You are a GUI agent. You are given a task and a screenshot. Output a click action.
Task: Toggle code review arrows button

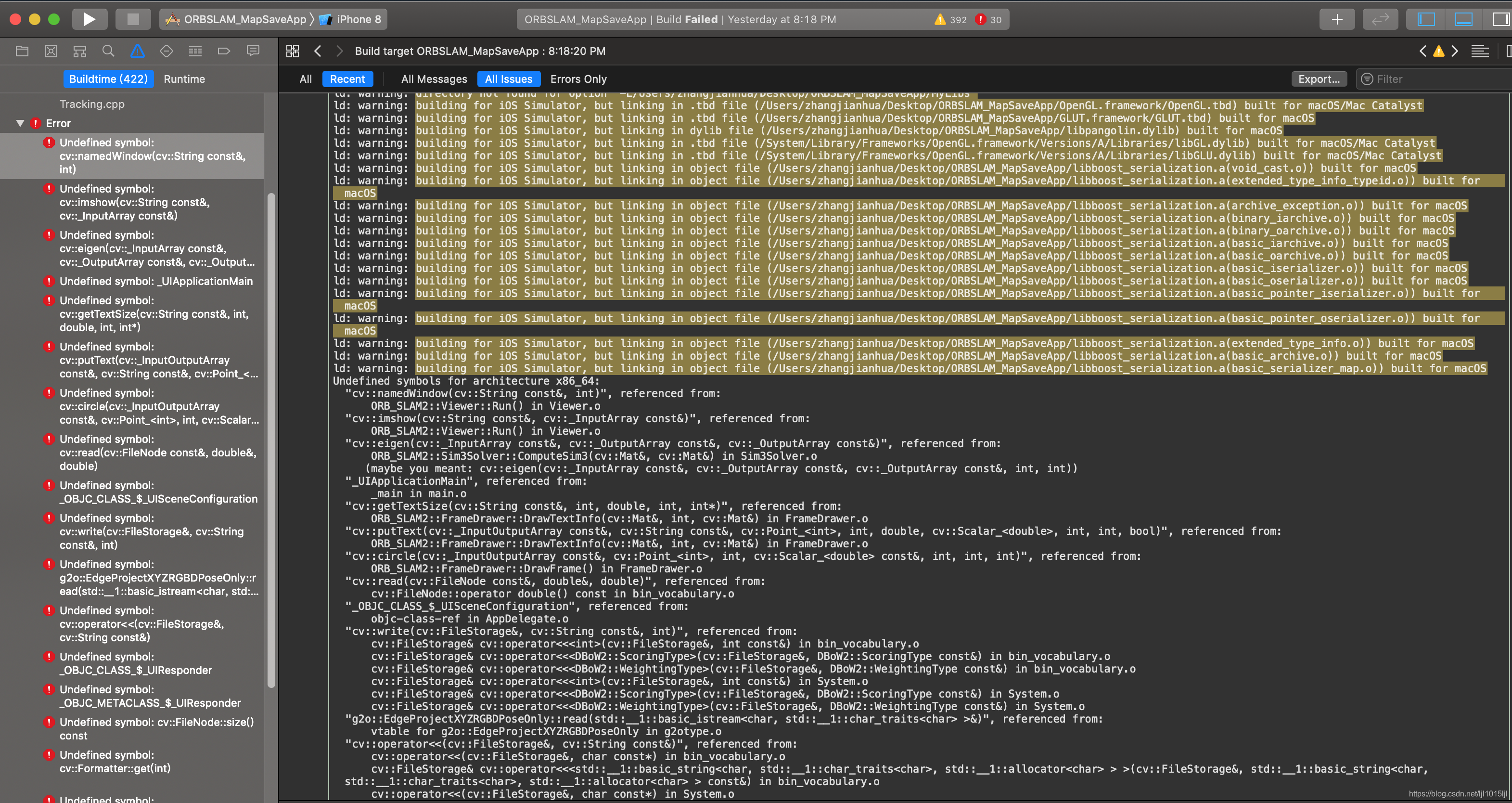(x=1380, y=19)
